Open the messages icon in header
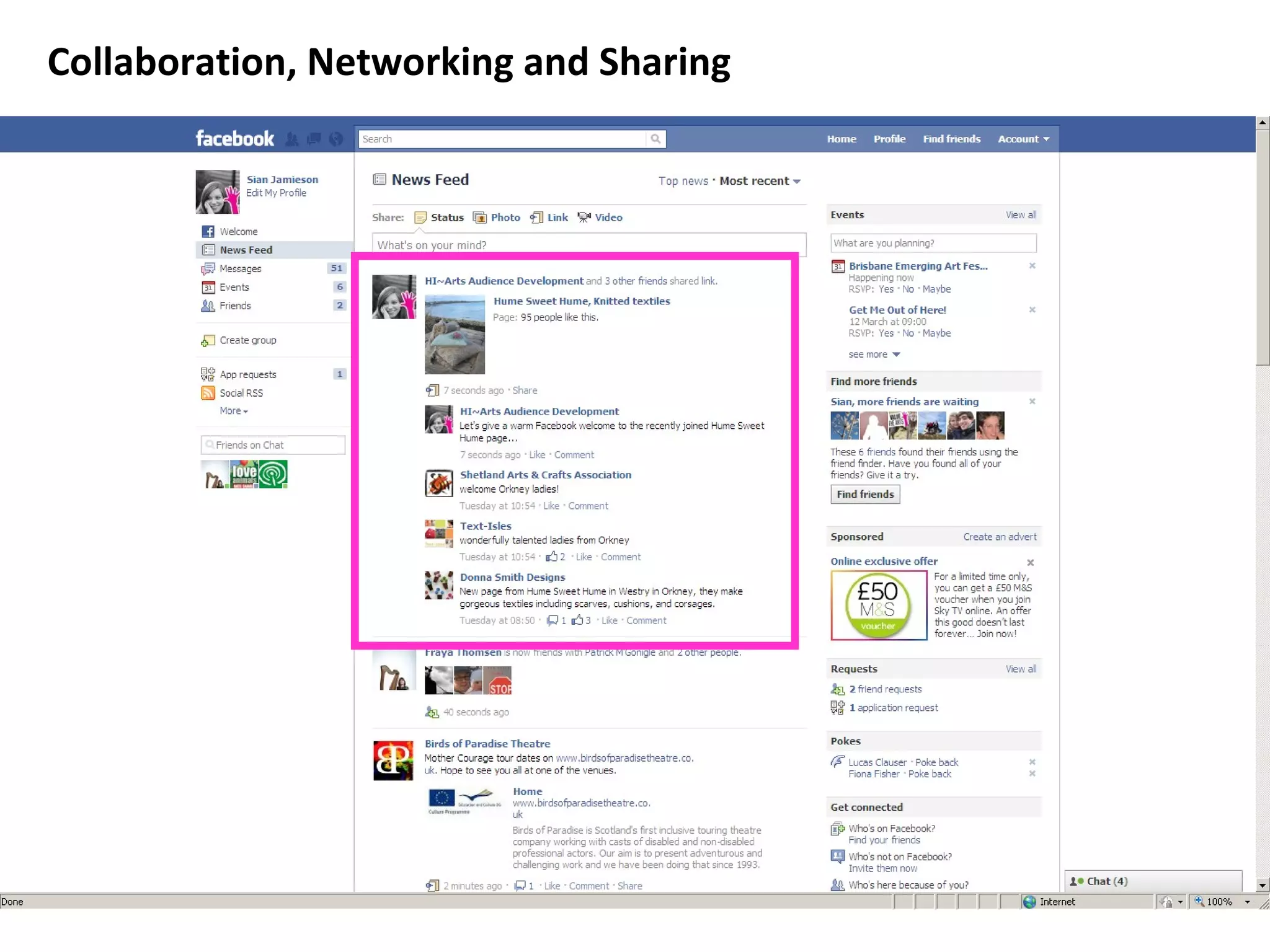Viewport: 1270px width, 952px height. (x=314, y=139)
